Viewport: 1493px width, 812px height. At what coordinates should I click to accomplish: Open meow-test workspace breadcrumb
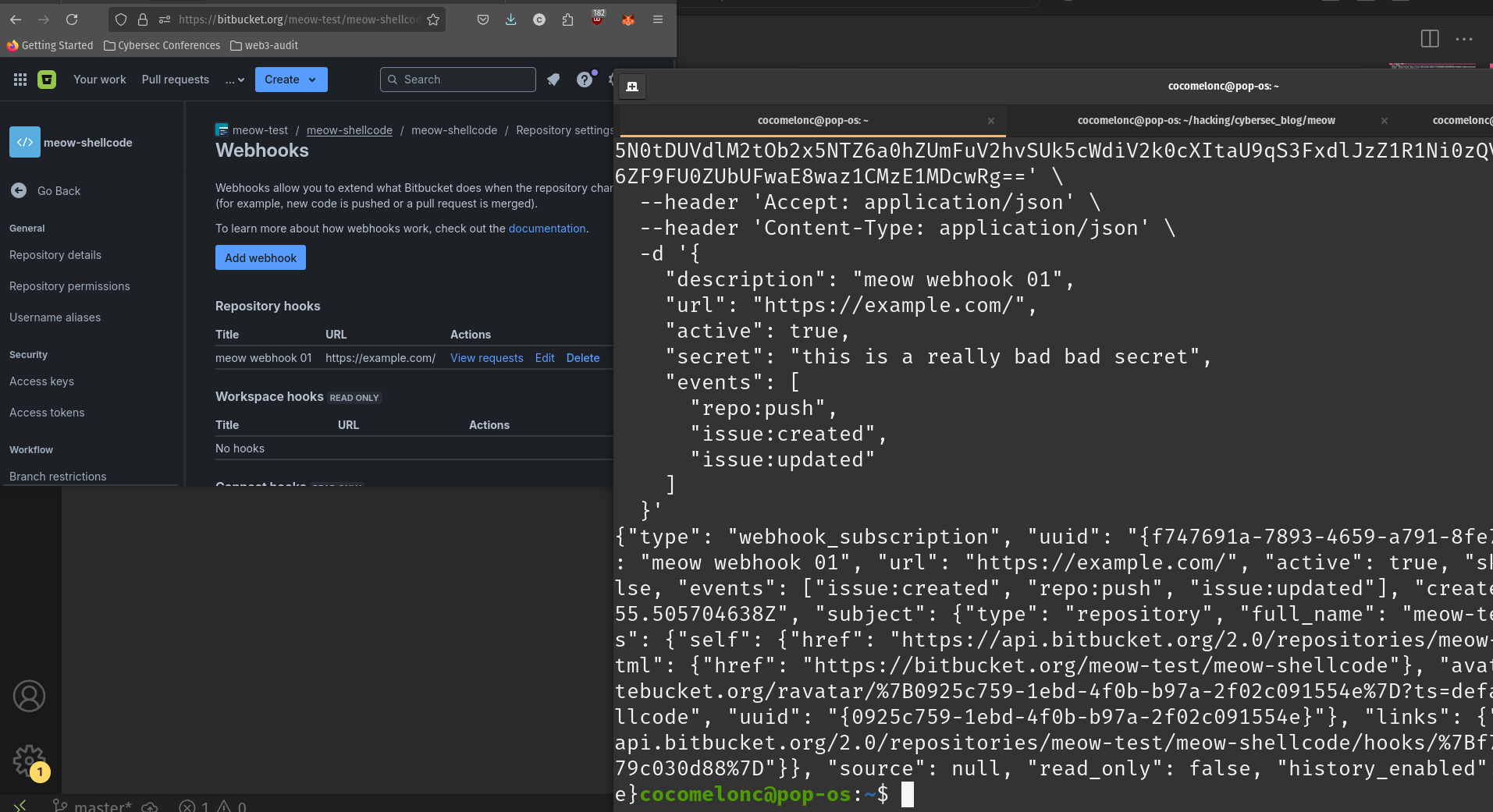click(x=260, y=130)
